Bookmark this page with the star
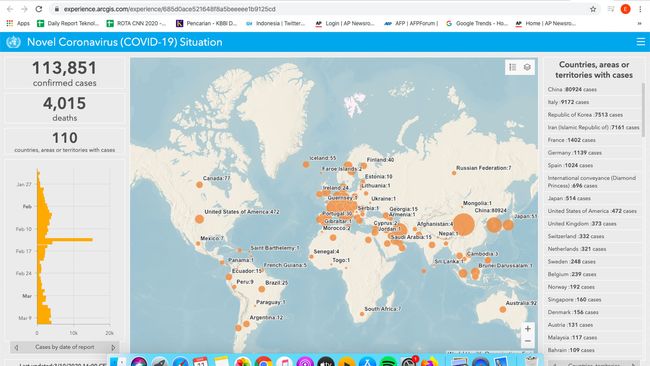Screen dimensions: 650x366 pos(593,9)
